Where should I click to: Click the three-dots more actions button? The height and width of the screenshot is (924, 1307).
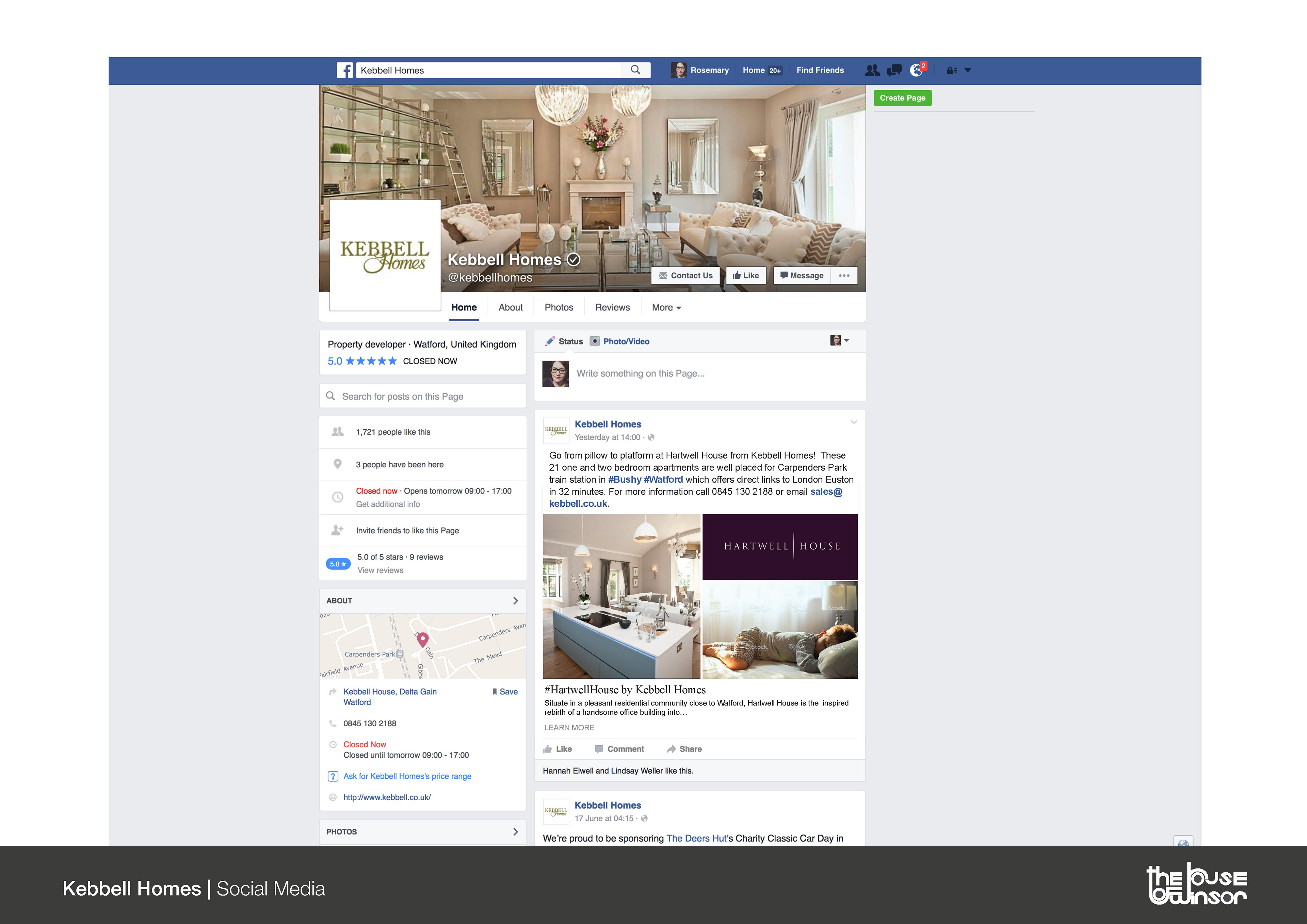coord(844,276)
